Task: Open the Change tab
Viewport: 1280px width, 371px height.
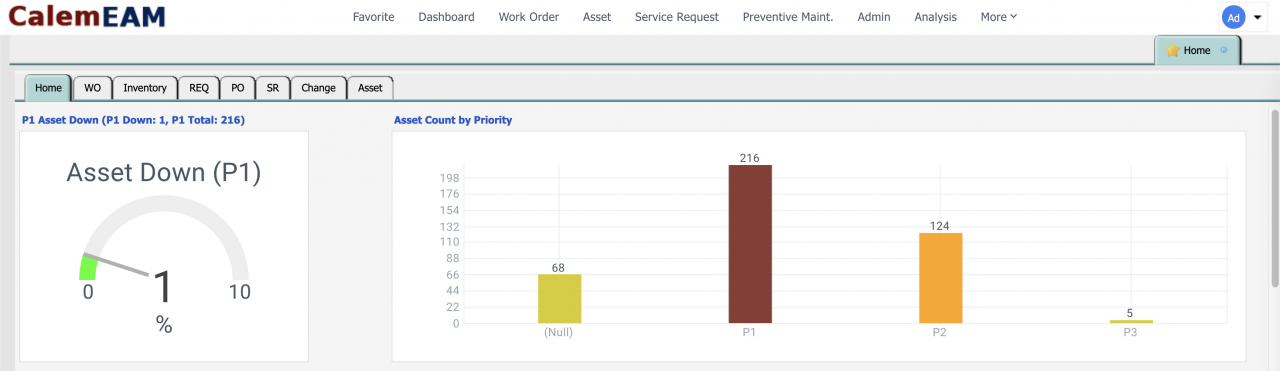Action: tap(318, 88)
